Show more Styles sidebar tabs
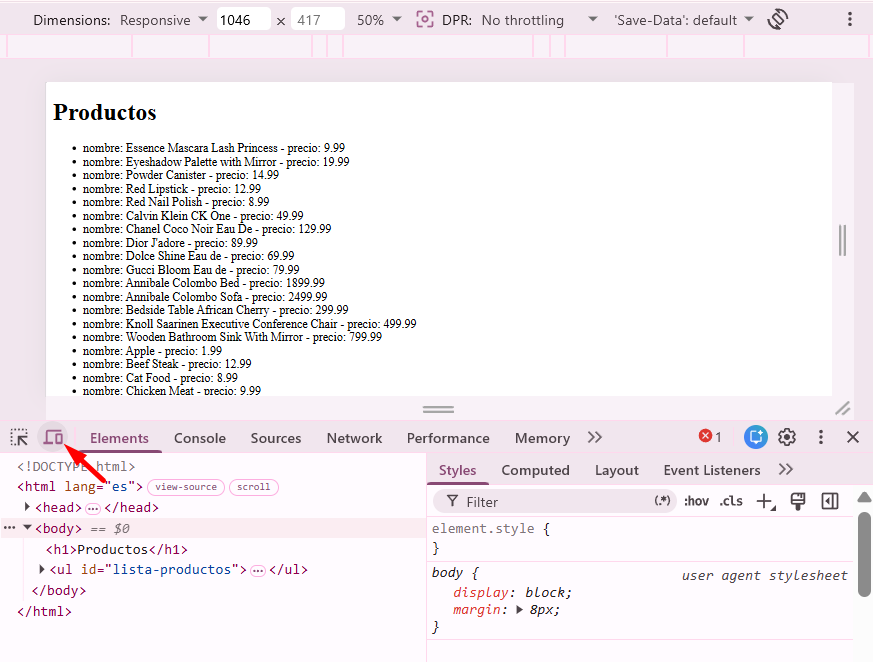This screenshot has height=662, width=873. 786,469
